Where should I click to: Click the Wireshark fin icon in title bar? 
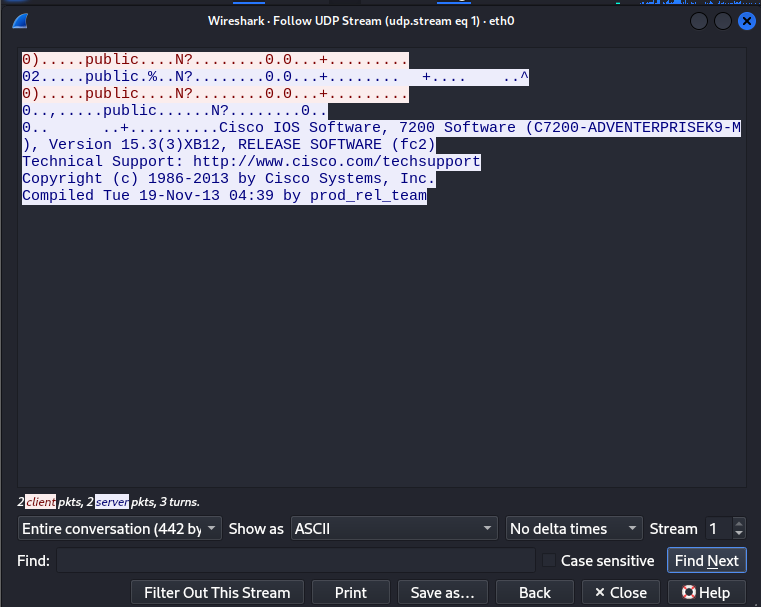20,20
